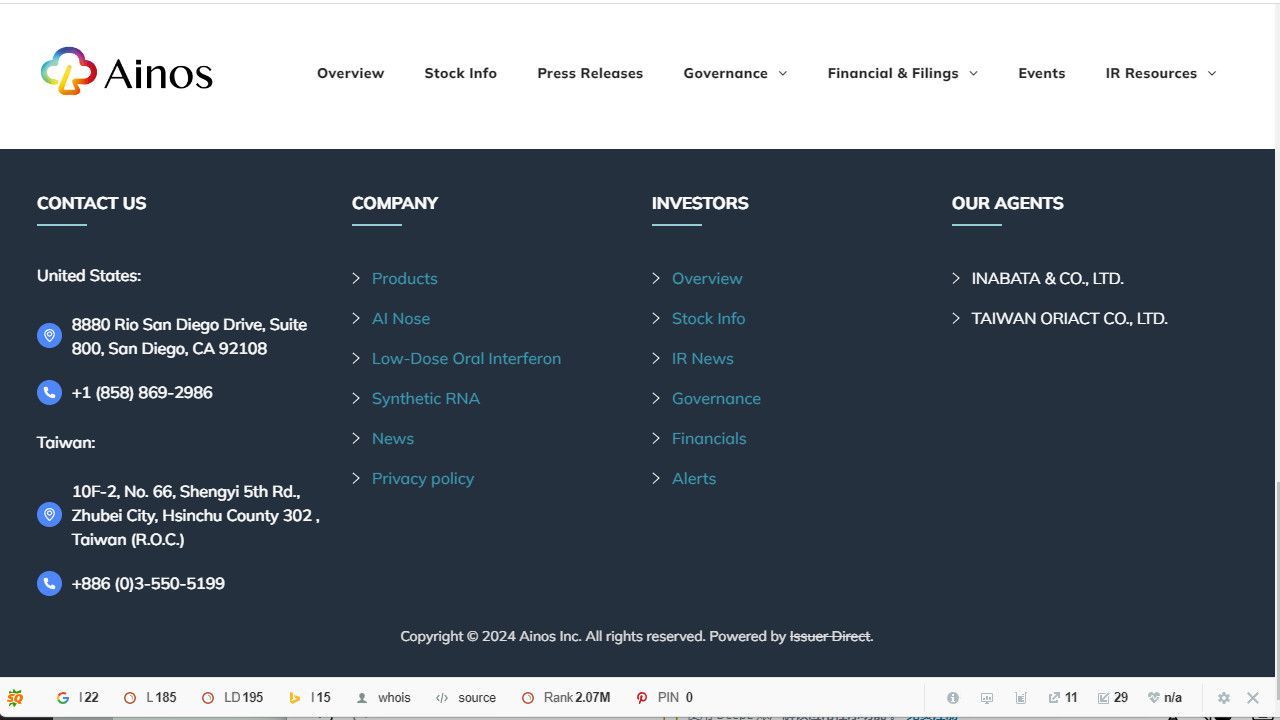Click the diagnosis monitor icon in SEO bar
The height and width of the screenshot is (720, 1280).
click(987, 698)
